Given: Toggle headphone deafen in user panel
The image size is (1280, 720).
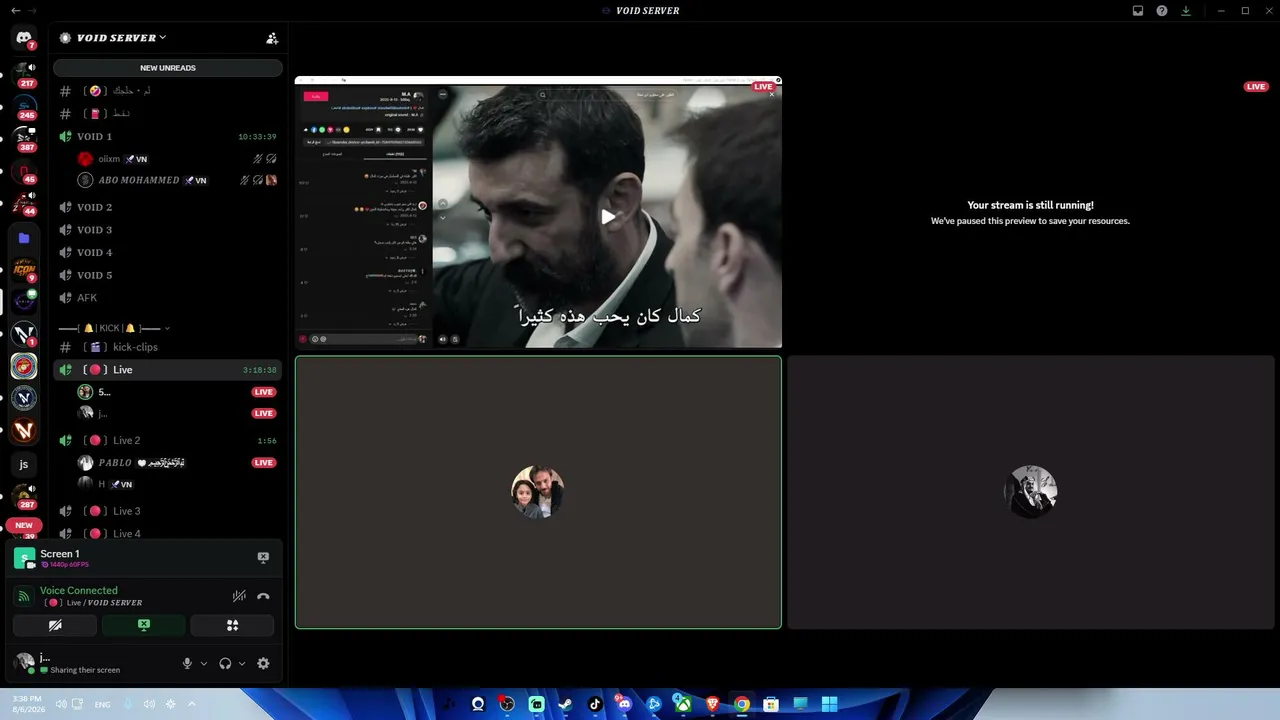Looking at the screenshot, I should (225, 663).
